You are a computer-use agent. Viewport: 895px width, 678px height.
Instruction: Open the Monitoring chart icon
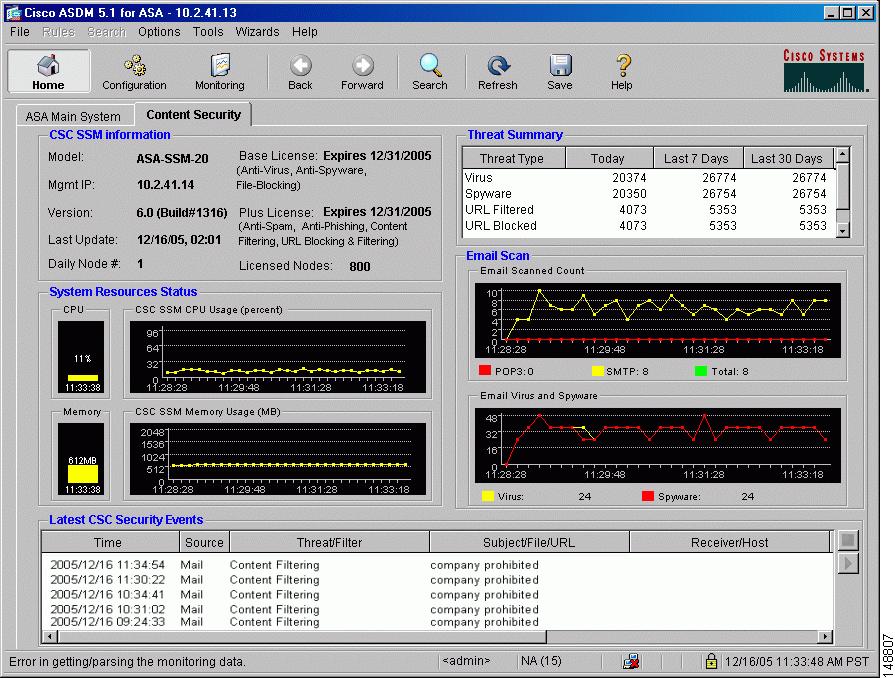(220, 71)
